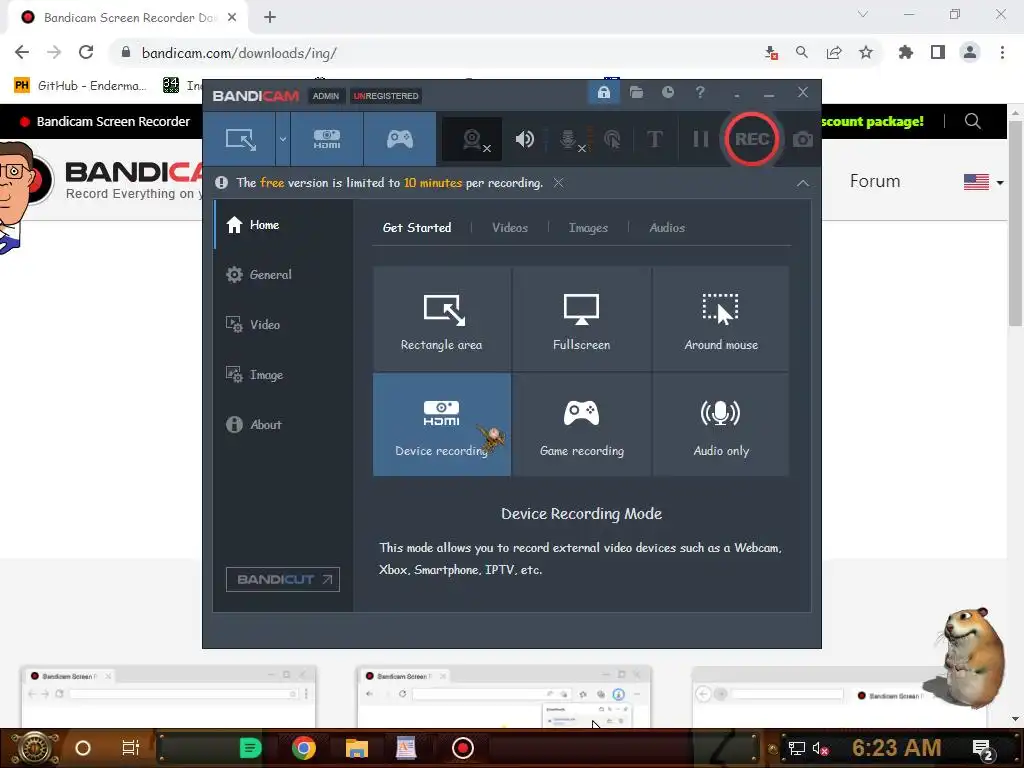Image resolution: width=1024 pixels, height=768 pixels.
Task: Open the screen recording mode dropdown arrow
Action: 283,139
